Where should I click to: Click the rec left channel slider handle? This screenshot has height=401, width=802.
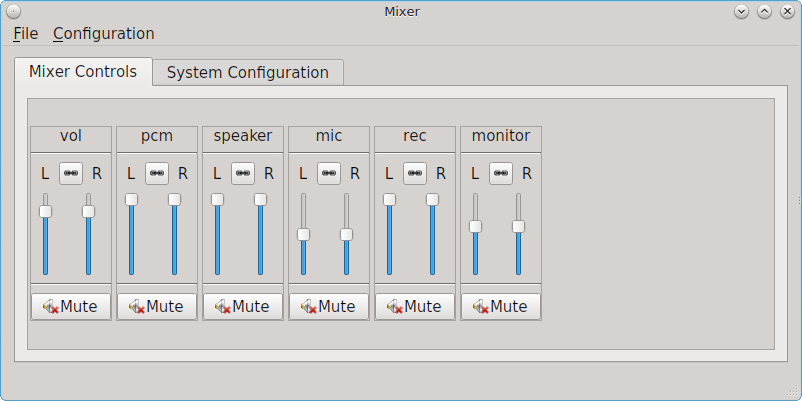(389, 199)
